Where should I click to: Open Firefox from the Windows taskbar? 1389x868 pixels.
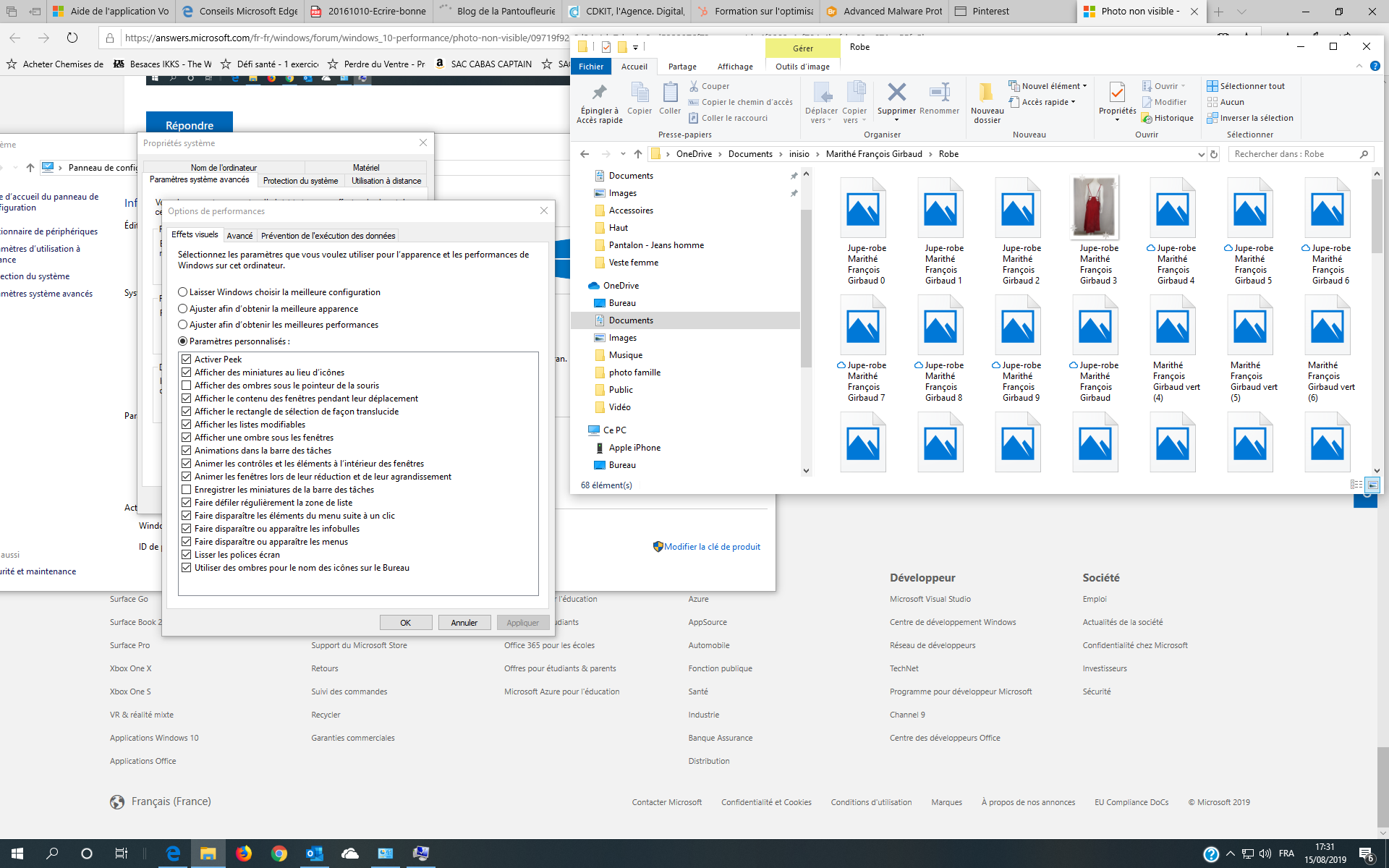(x=244, y=854)
